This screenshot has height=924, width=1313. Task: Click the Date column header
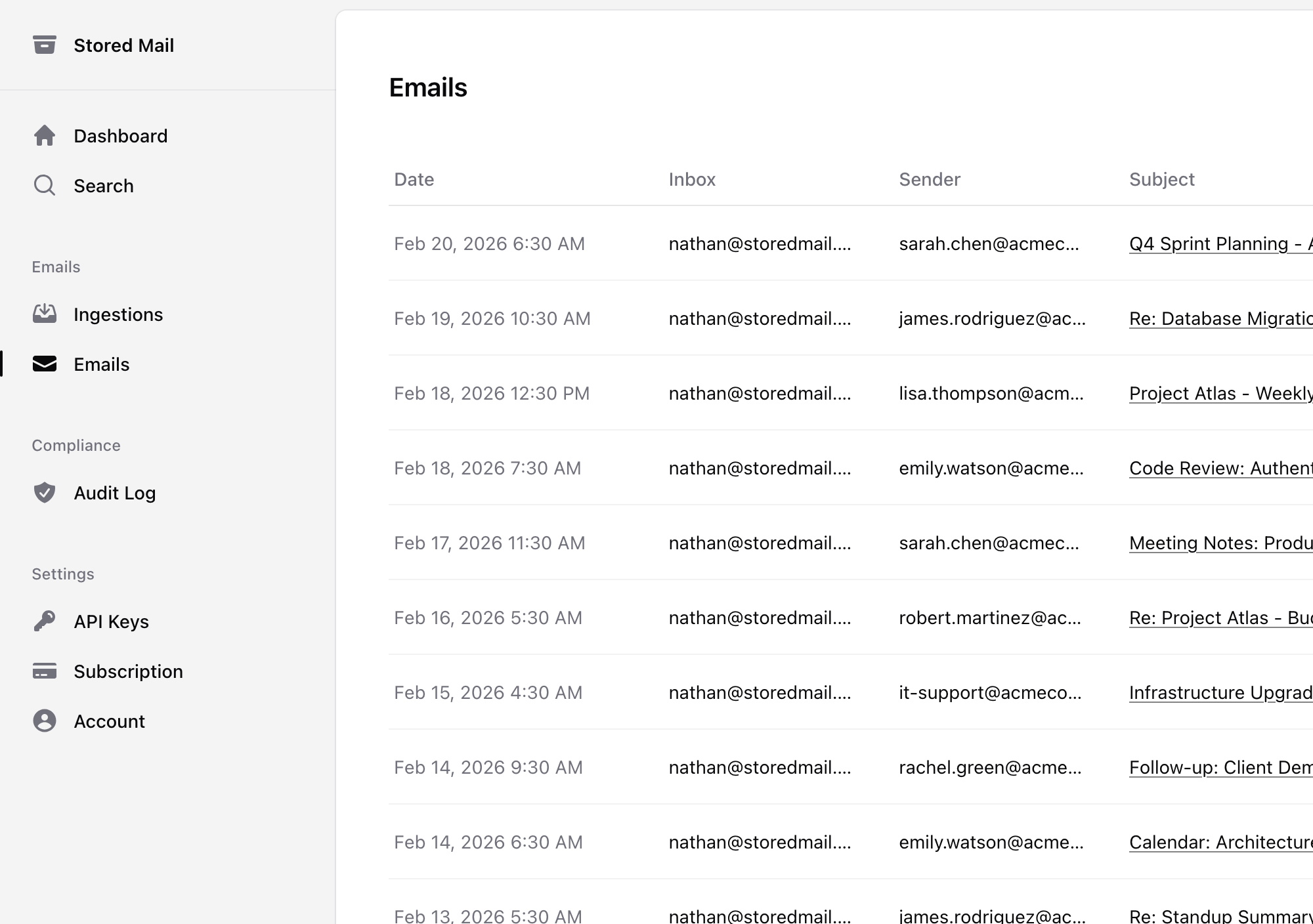coord(414,179)
